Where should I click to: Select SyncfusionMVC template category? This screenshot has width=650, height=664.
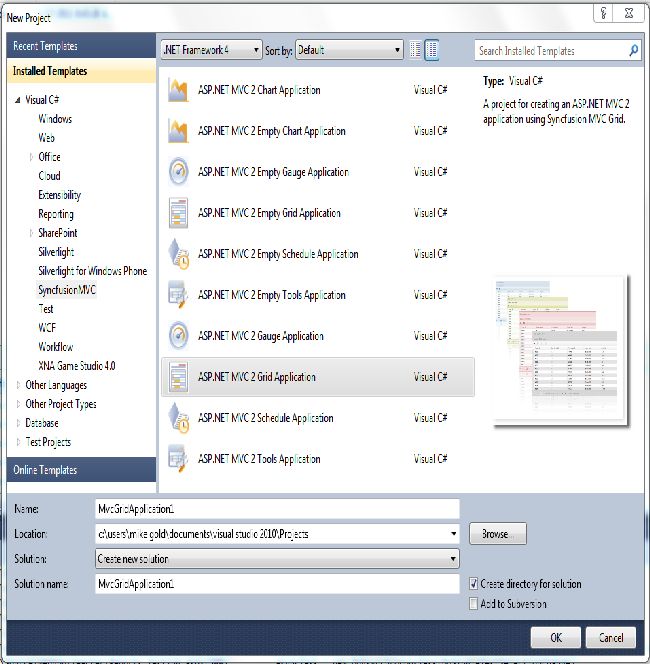pyautogui.click(x=67, y=290)
